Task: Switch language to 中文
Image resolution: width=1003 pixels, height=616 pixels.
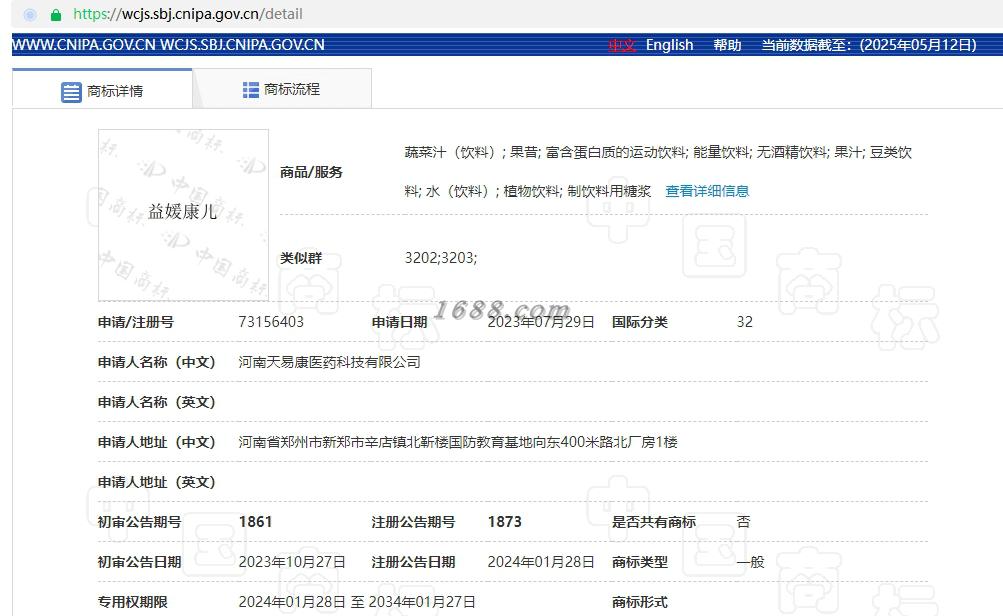Action: (x=621, y=45)
